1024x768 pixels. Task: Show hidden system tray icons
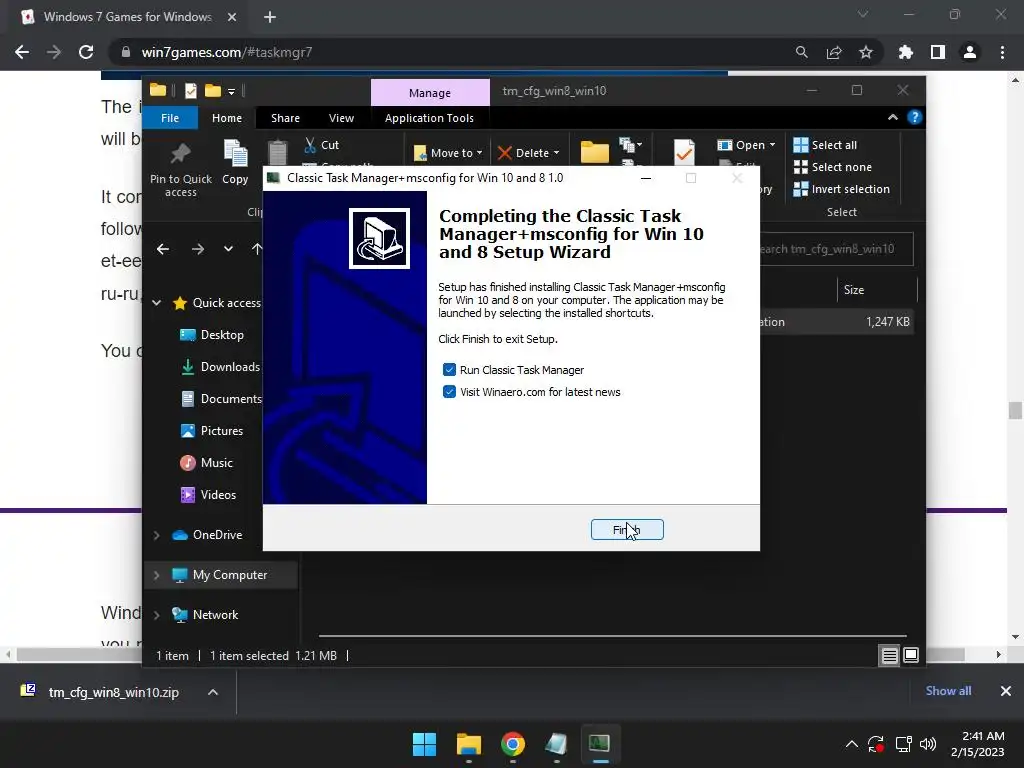[x=852, y=744]
